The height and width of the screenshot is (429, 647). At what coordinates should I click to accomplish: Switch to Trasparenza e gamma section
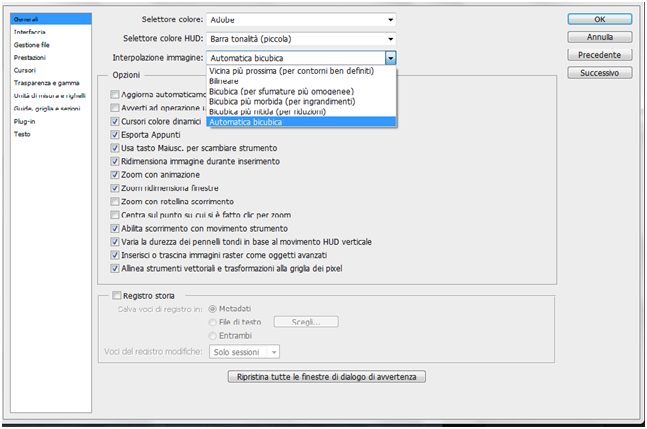pyautogui.click(x=46, y=83)
